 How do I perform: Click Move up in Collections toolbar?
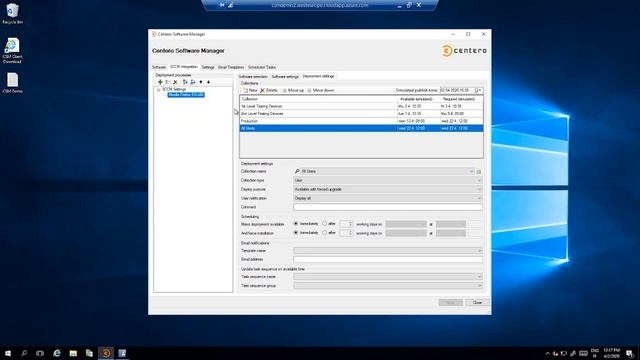coord(293,90)
